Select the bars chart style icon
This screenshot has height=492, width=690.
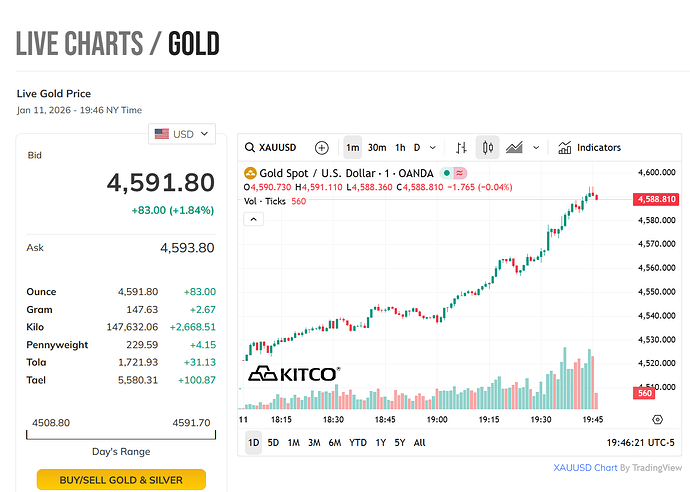click(461, 148)
